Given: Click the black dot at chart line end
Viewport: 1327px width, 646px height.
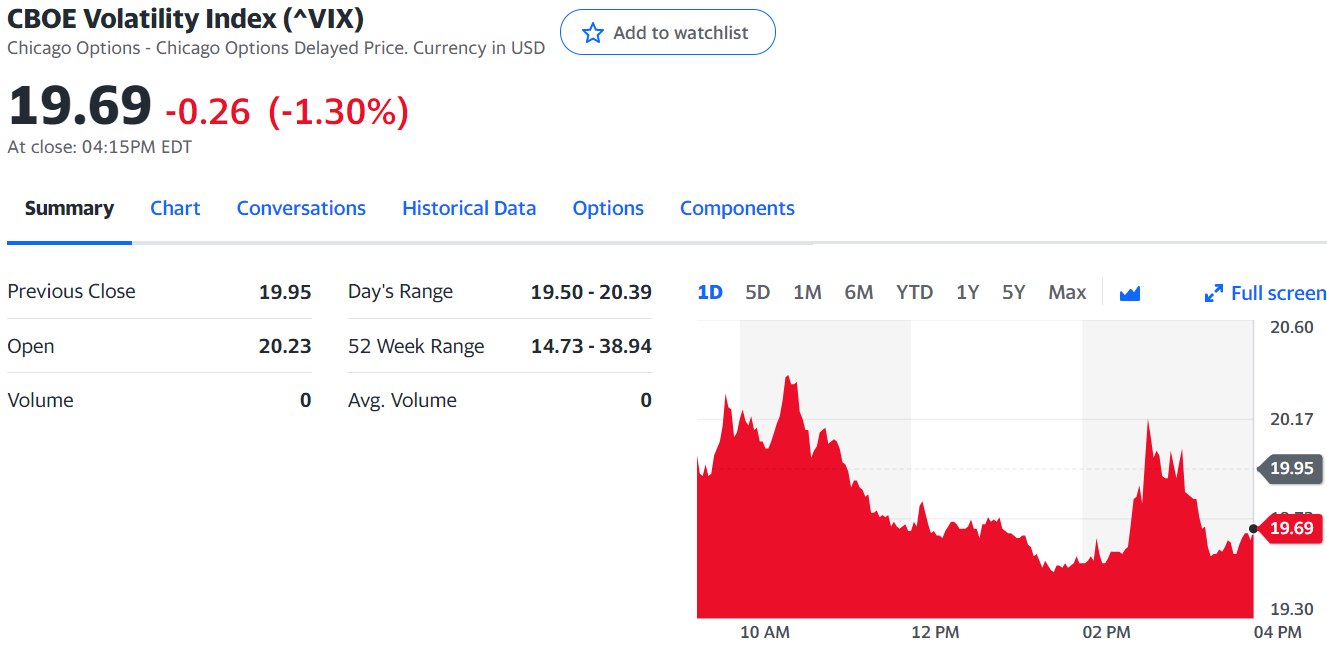Looking at the screenshot, I should point(1253,528).
